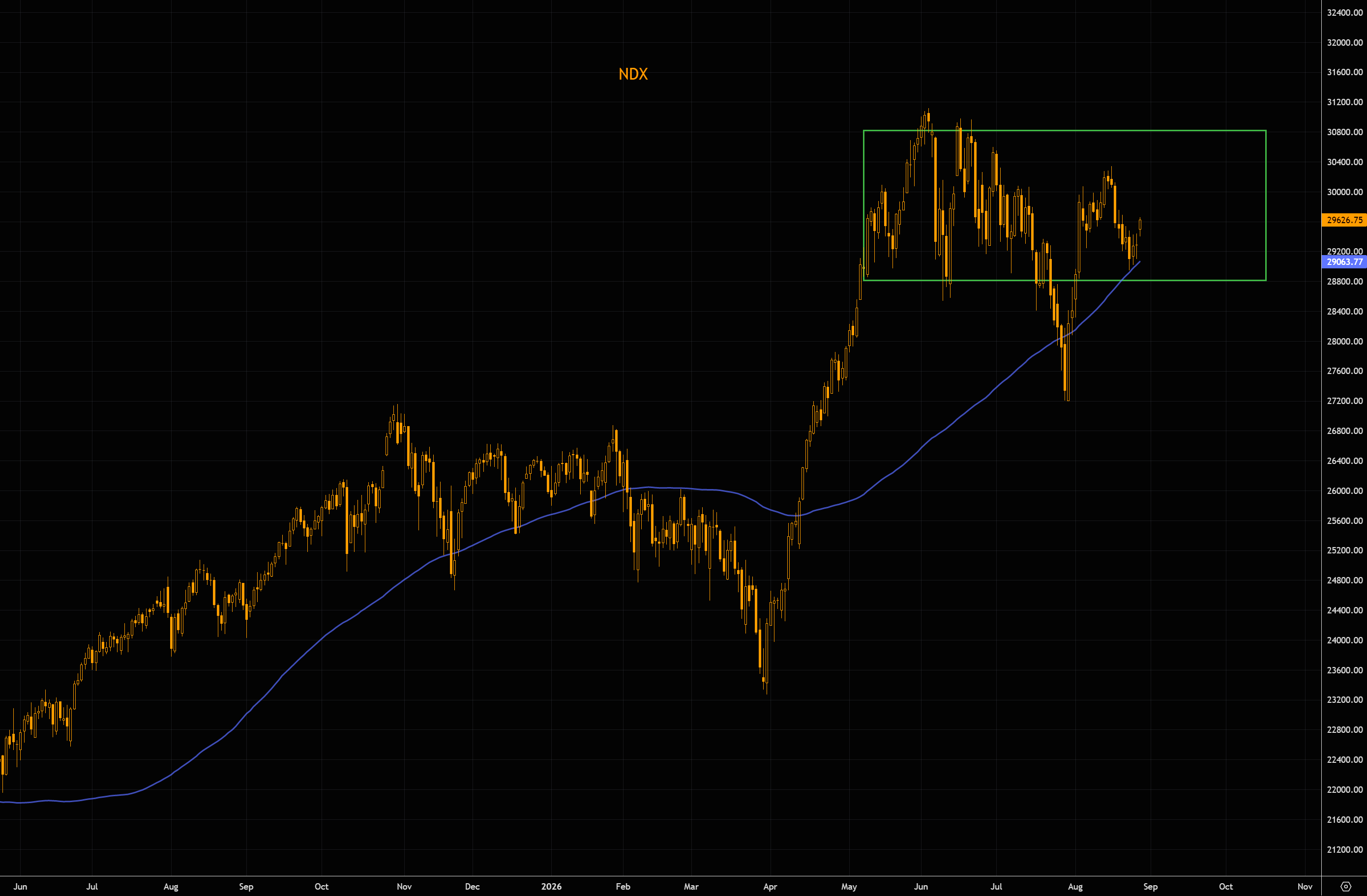Screen dimensions: 1367x896
Task: Open chart settings gear on the time axis
Action: click(x=1345, y=886)
